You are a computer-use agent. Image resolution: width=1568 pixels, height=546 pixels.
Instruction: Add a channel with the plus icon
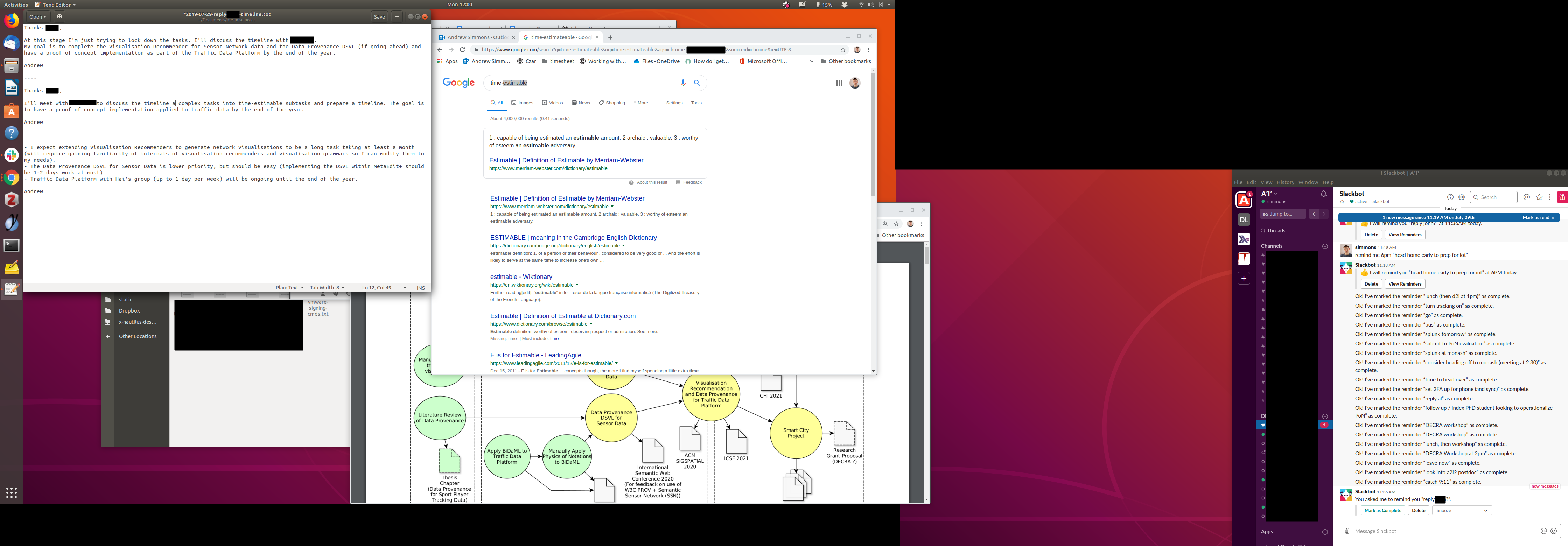(1325, 246)
